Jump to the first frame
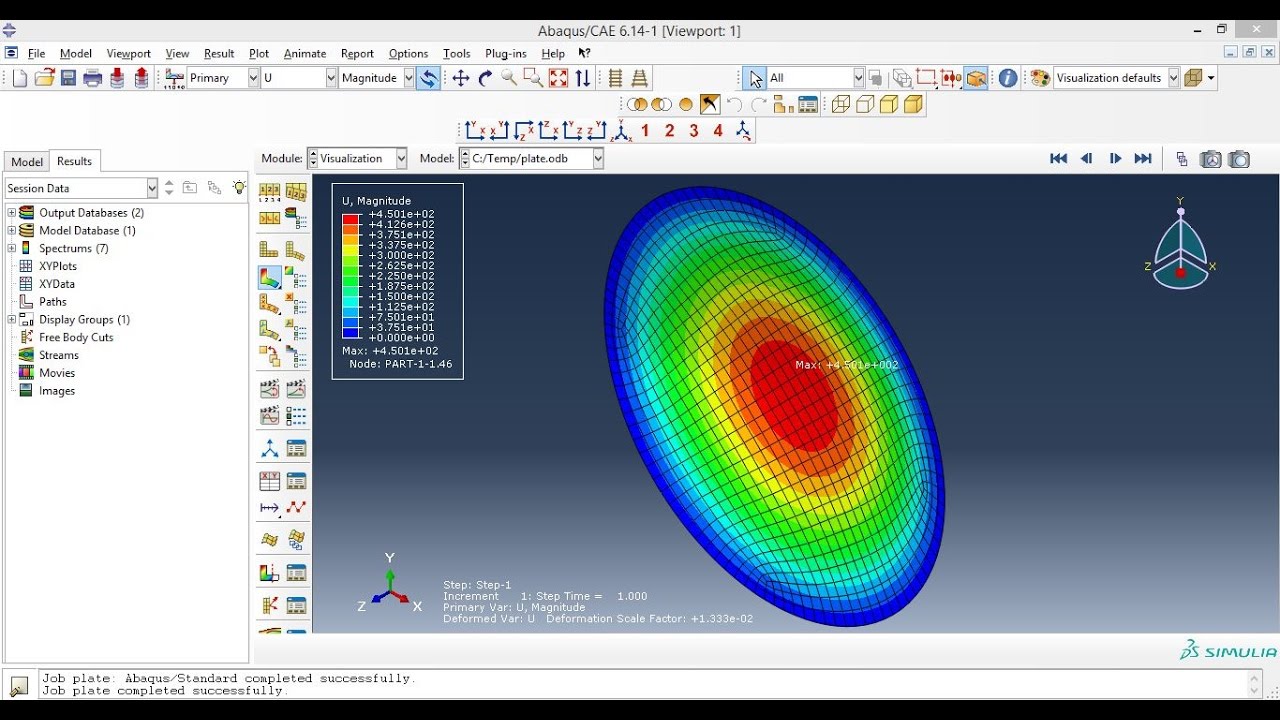Screen dimensions: 1280x720 click(x=1058, y=159)
